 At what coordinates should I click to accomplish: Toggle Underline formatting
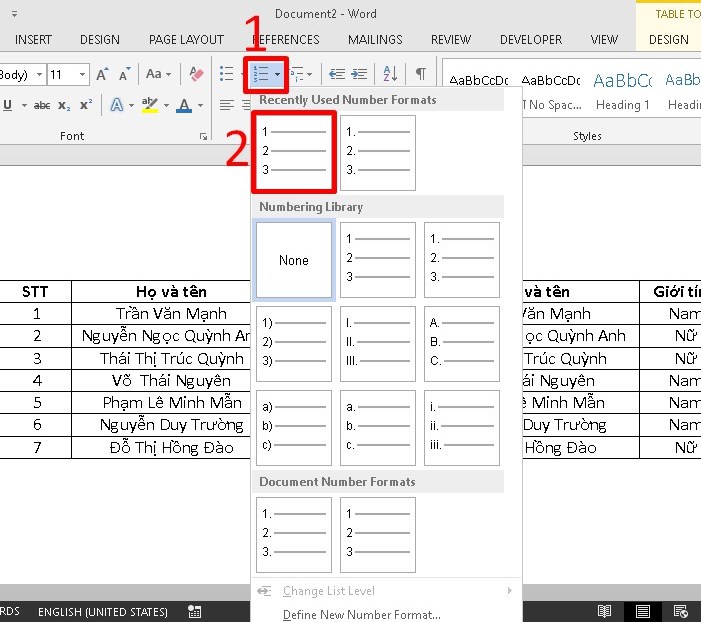pos(8,105)
